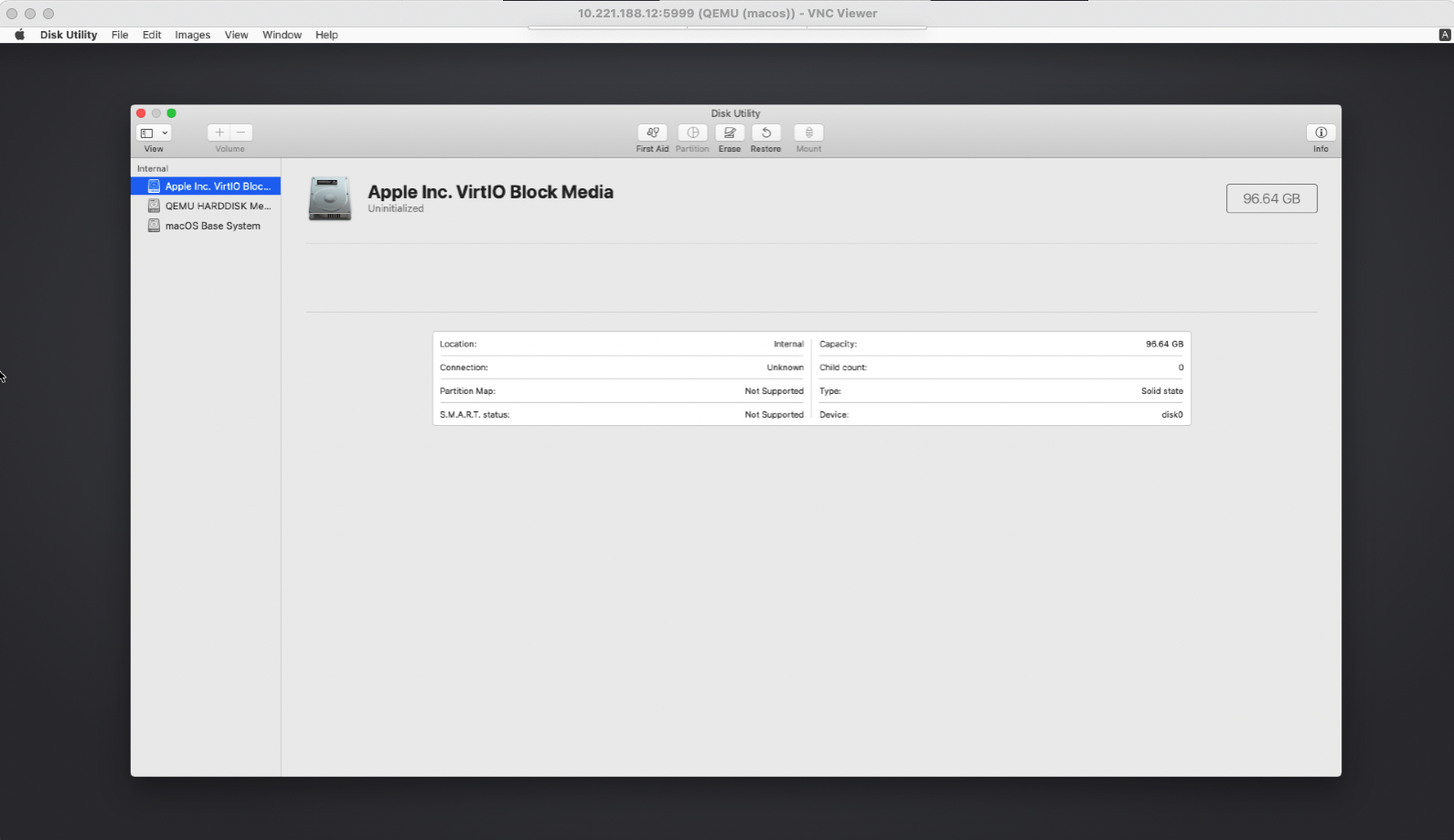Open the Images menu
This screenshot has height=840, width=1454.
coord(193,35)
